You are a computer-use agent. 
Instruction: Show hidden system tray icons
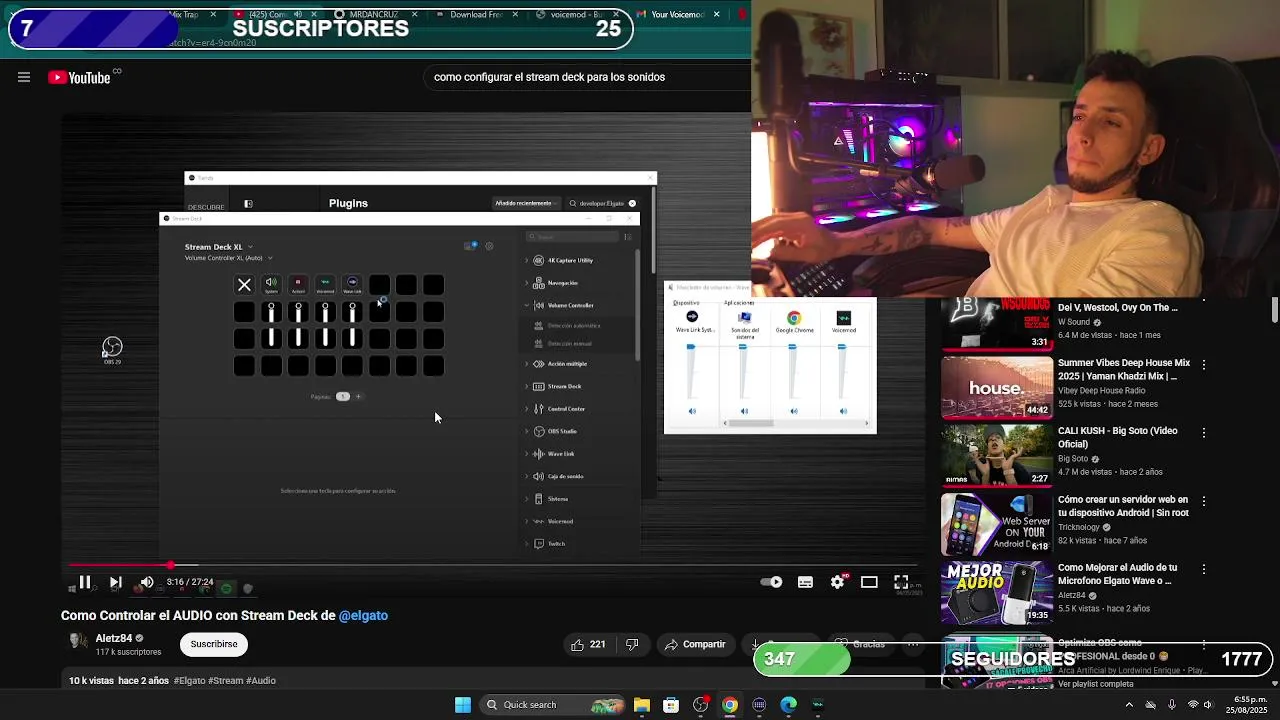click(1130, 705)
